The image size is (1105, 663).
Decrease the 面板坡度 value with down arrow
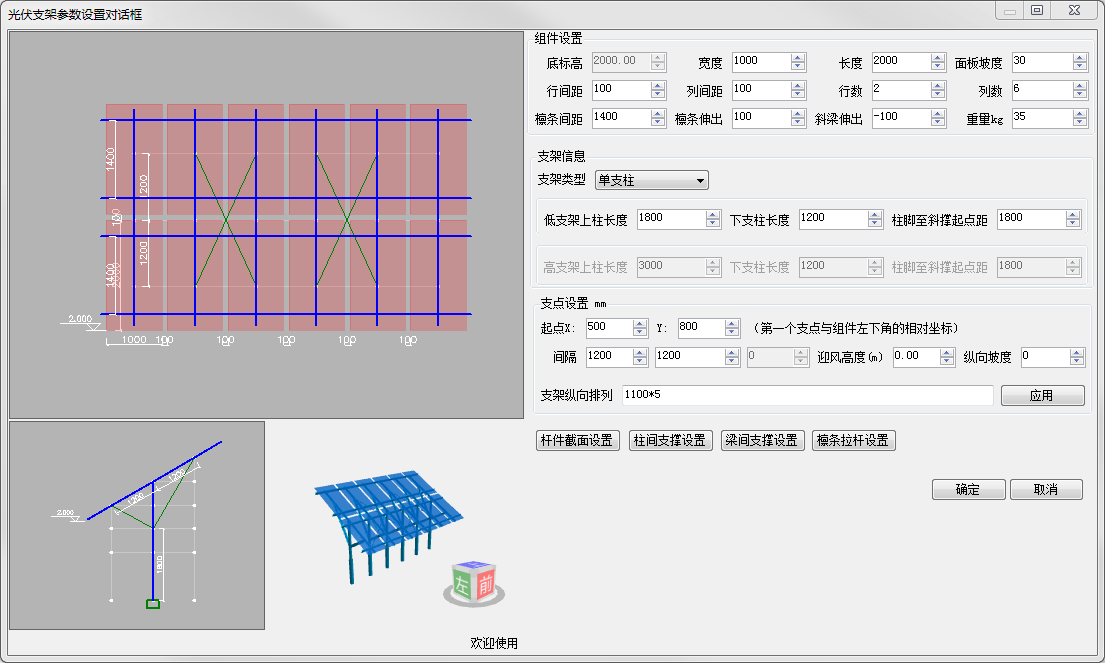tap(1080, 66)
